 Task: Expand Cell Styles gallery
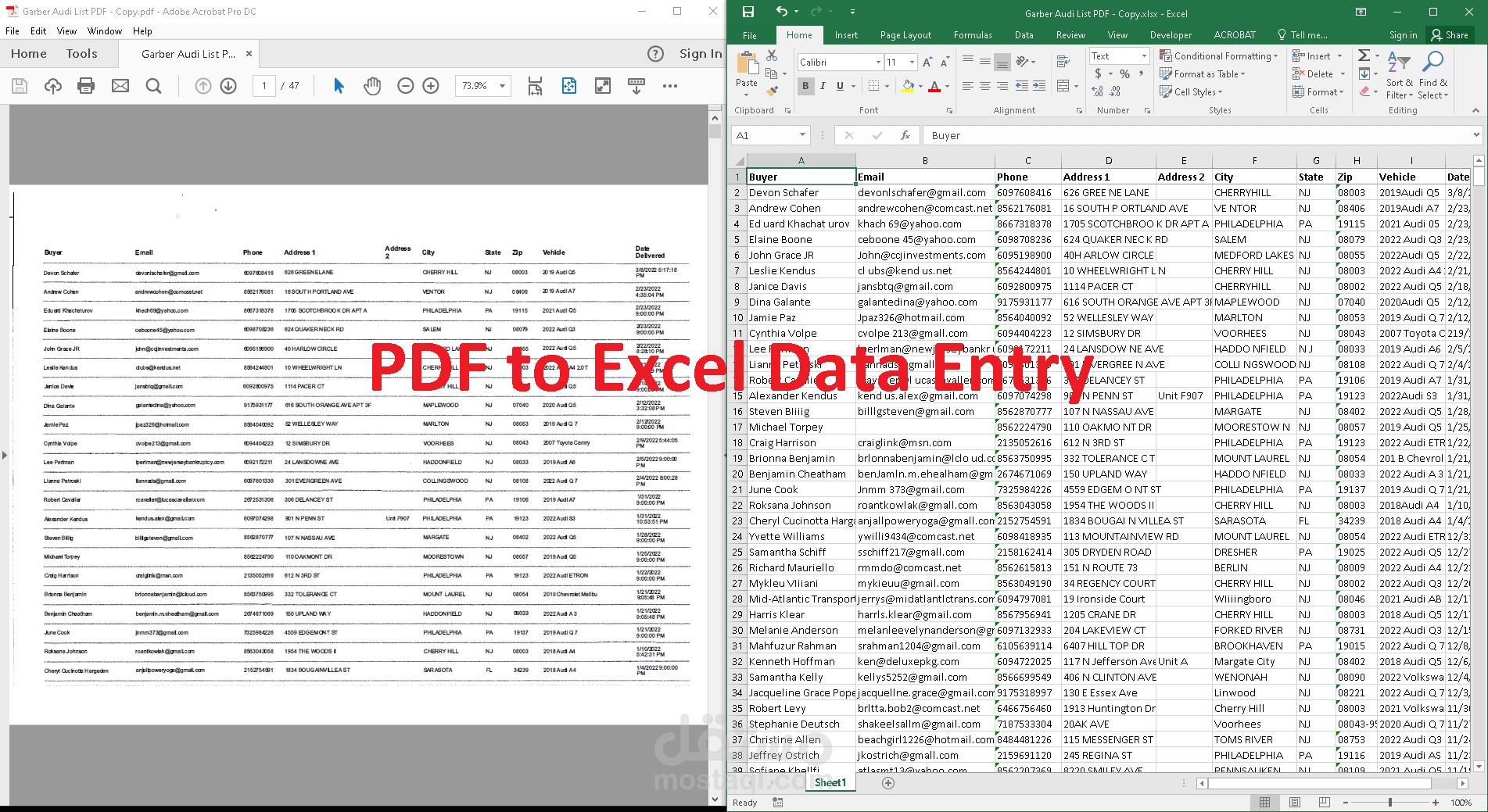1191,91
